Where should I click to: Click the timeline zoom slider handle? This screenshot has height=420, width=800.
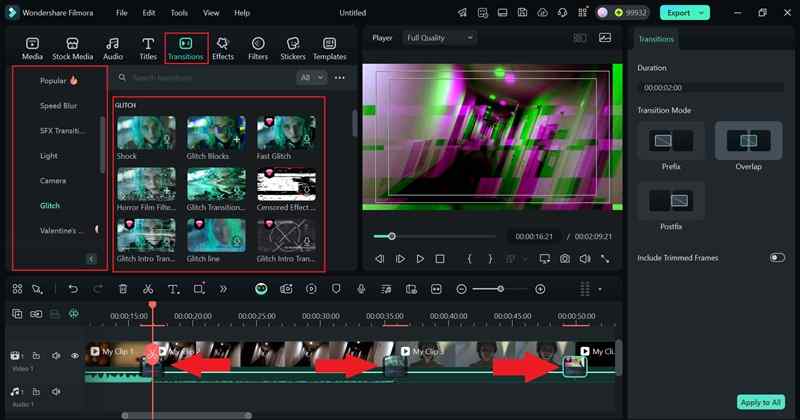point(501,289)
